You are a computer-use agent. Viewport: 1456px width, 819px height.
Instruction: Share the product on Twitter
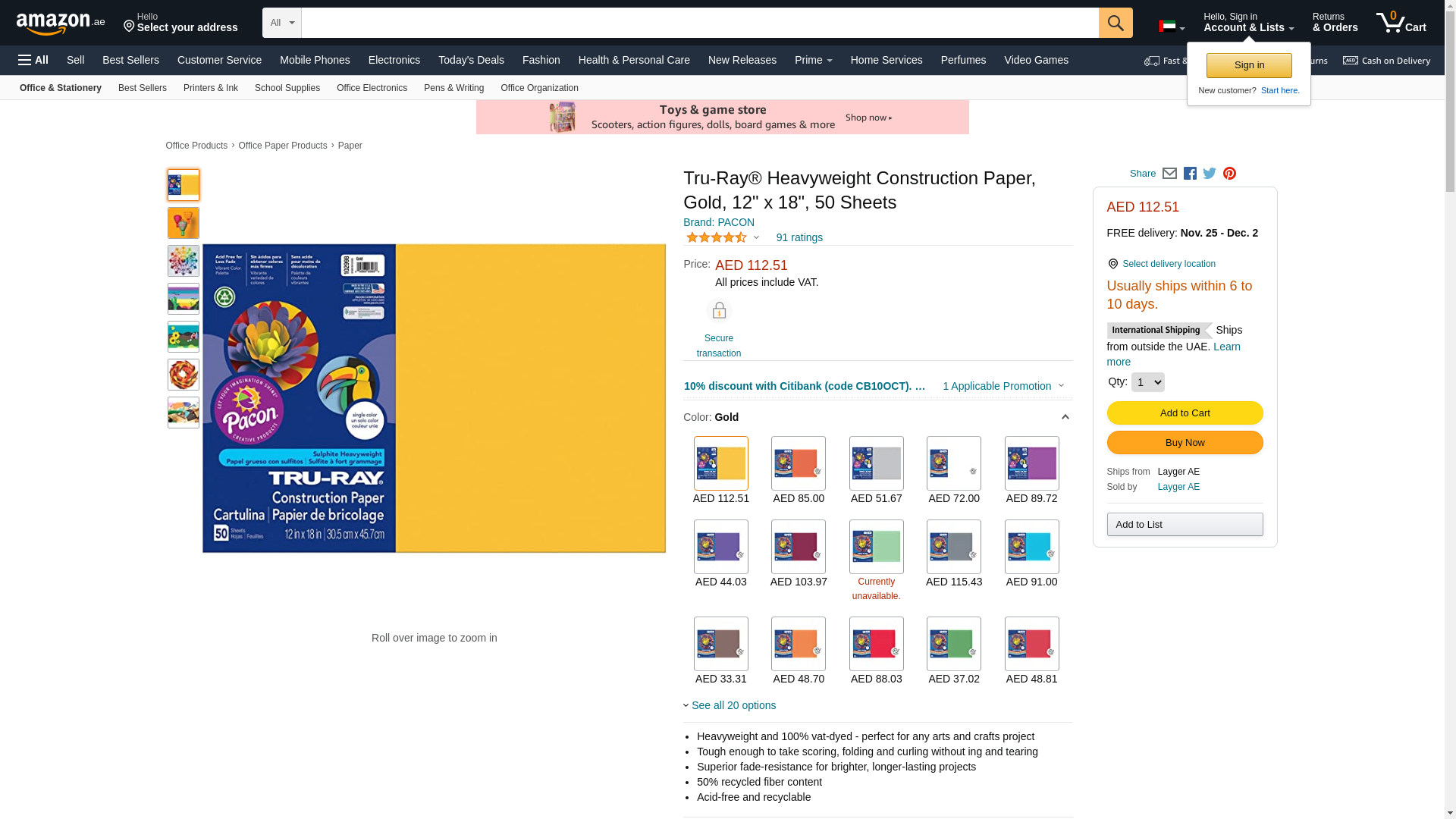coord(1210,174)
